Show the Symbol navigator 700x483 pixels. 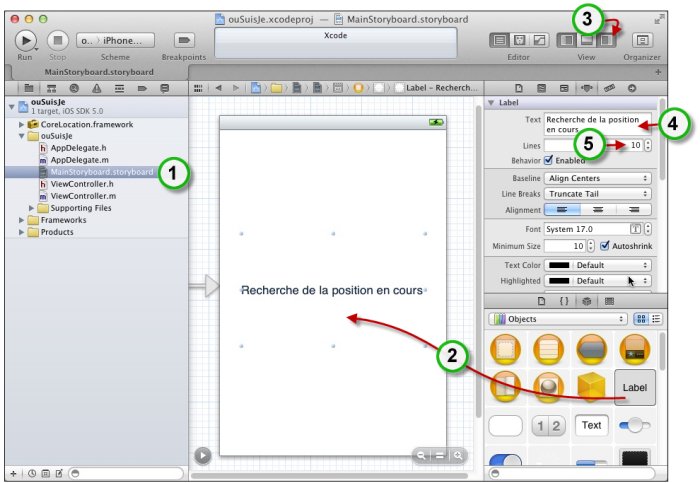point(52,88)
